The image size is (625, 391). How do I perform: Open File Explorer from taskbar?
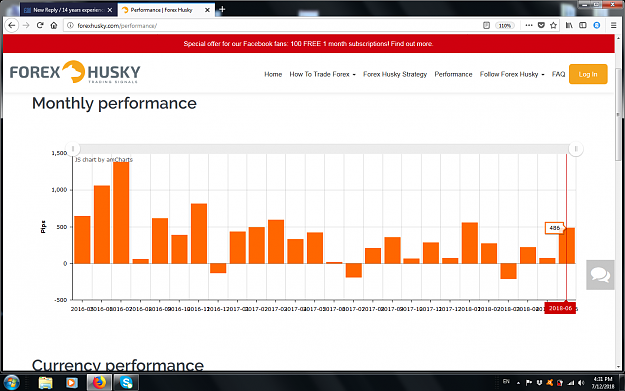pyautogui.click(x=45, y=383)
